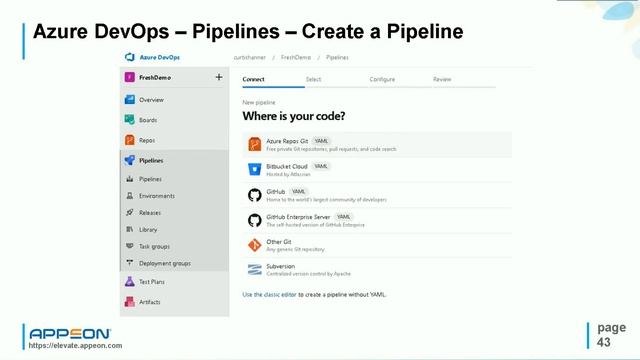Switch to the Select step tab

point(313,79)
